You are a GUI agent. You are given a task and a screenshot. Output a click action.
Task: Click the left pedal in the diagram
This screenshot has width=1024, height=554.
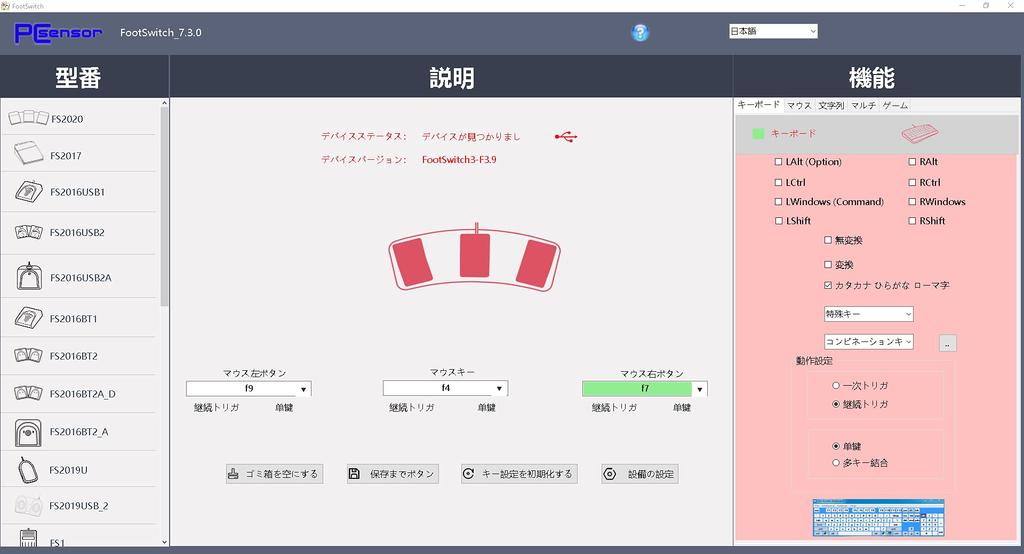(411, 261)
